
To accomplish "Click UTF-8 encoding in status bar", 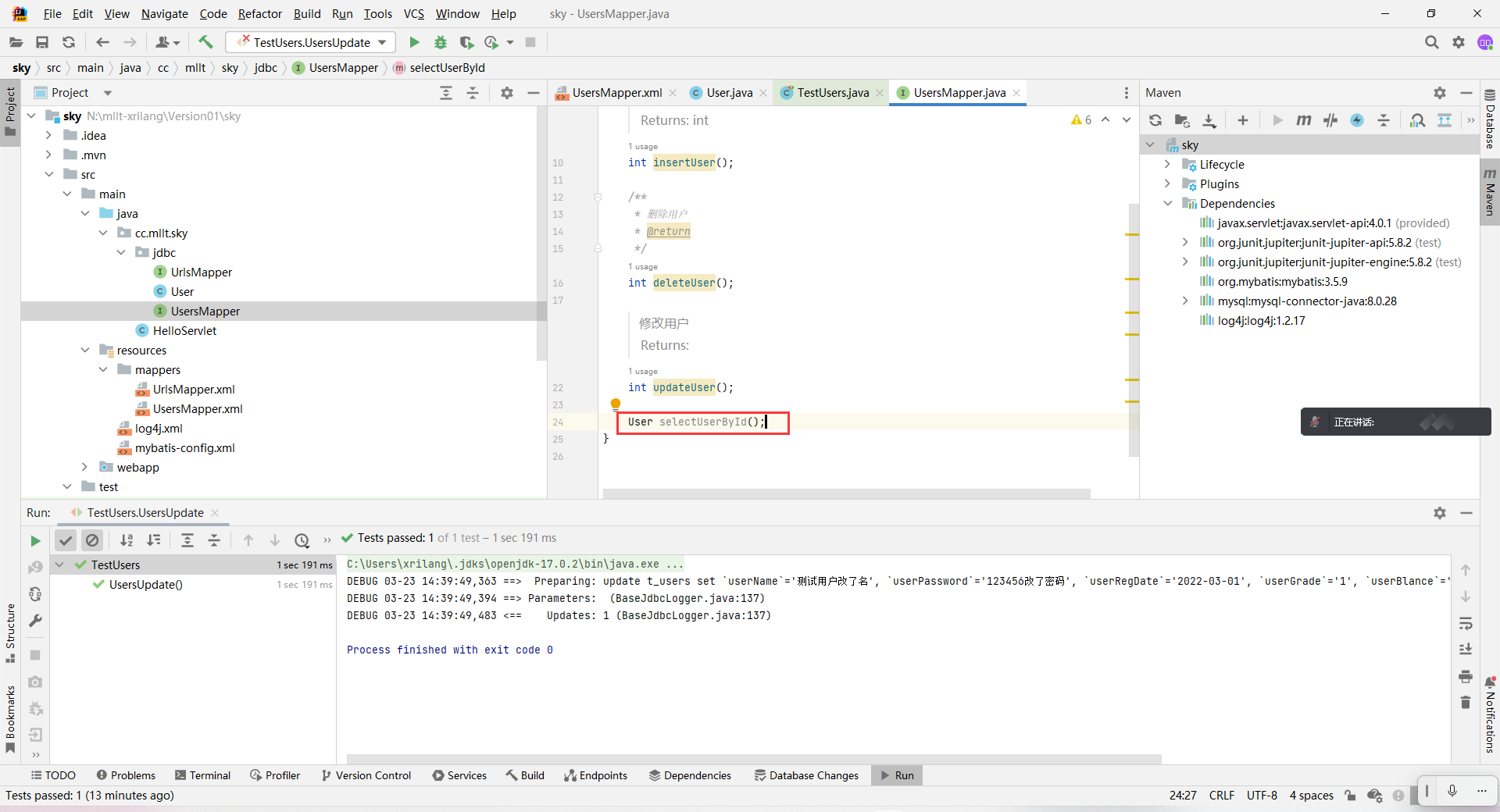I will (1262, 795).
